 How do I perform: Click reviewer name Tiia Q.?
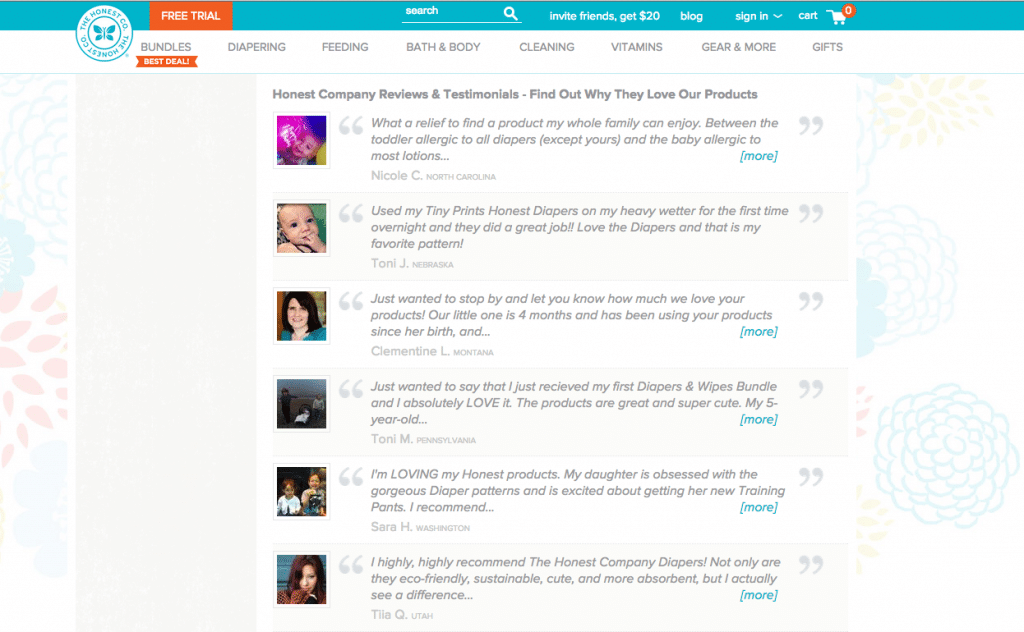click(389, 615)
